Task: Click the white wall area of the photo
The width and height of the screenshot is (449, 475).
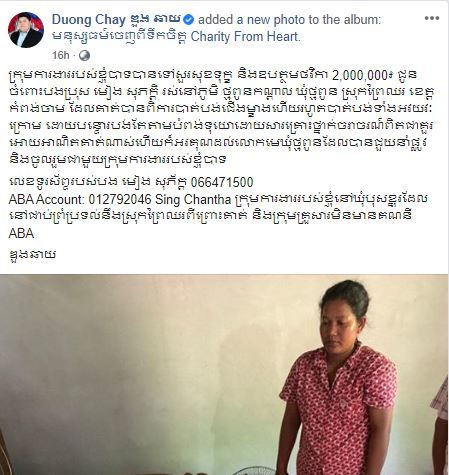Action: coord(150,333)
